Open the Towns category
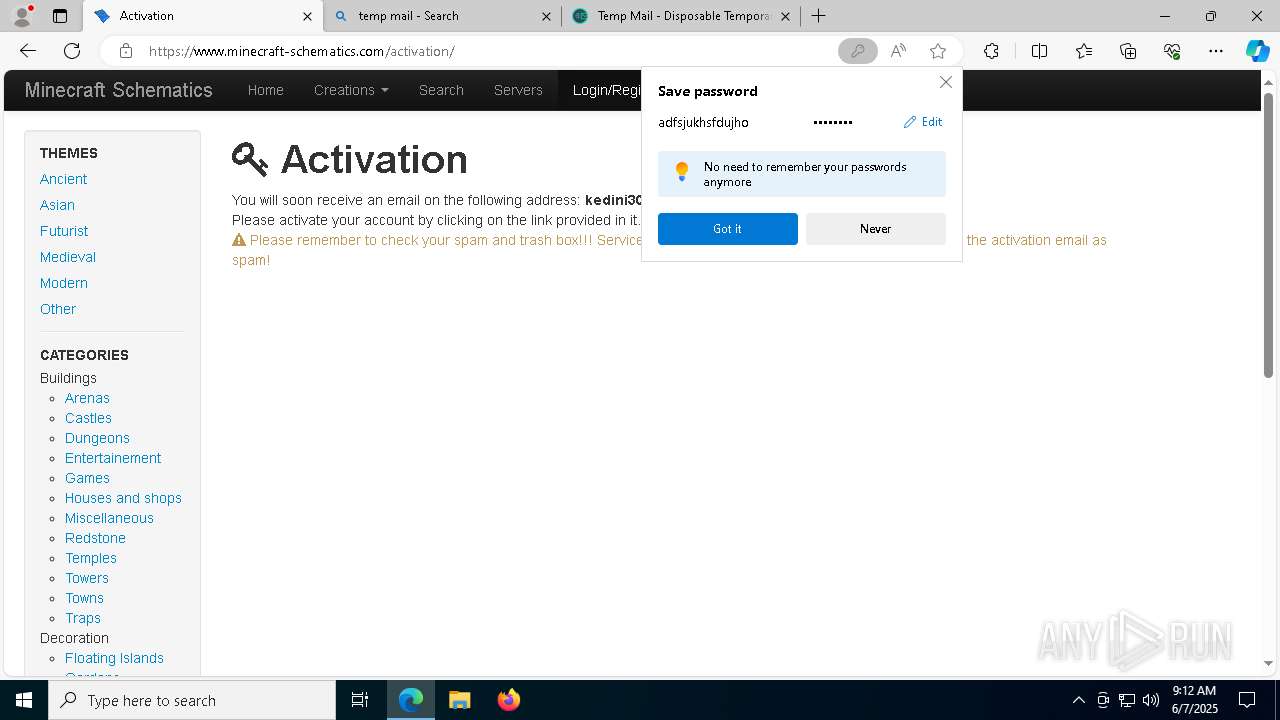 84,598
